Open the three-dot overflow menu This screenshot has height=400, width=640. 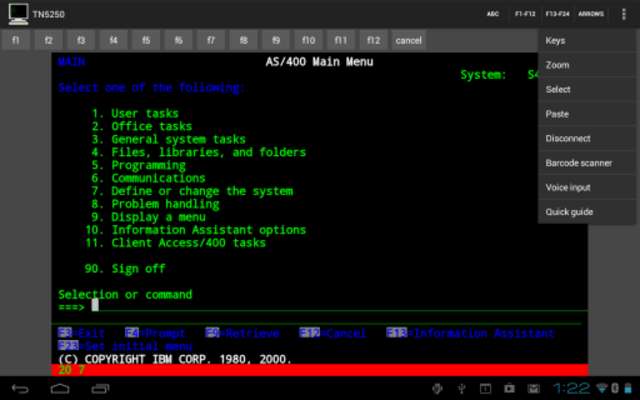click(623, 14)
